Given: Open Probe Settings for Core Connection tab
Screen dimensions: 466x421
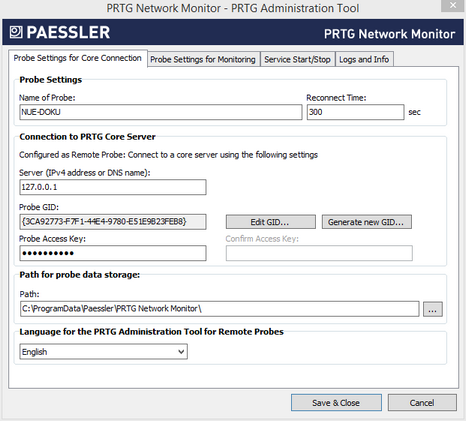Looking at the screenshot, I should [78, 58].
